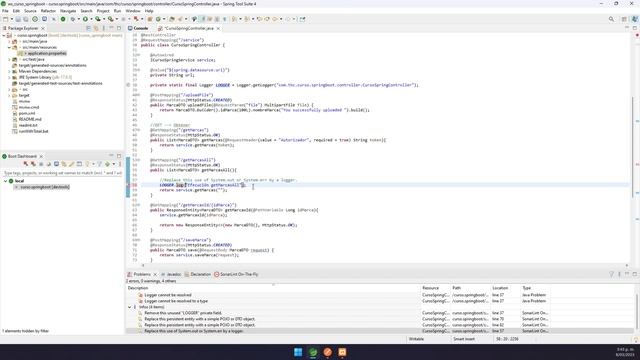Screen dimensions: 640x360
Task: Minimize the Package Explorer panel
Action: click(x=111, y=28)
